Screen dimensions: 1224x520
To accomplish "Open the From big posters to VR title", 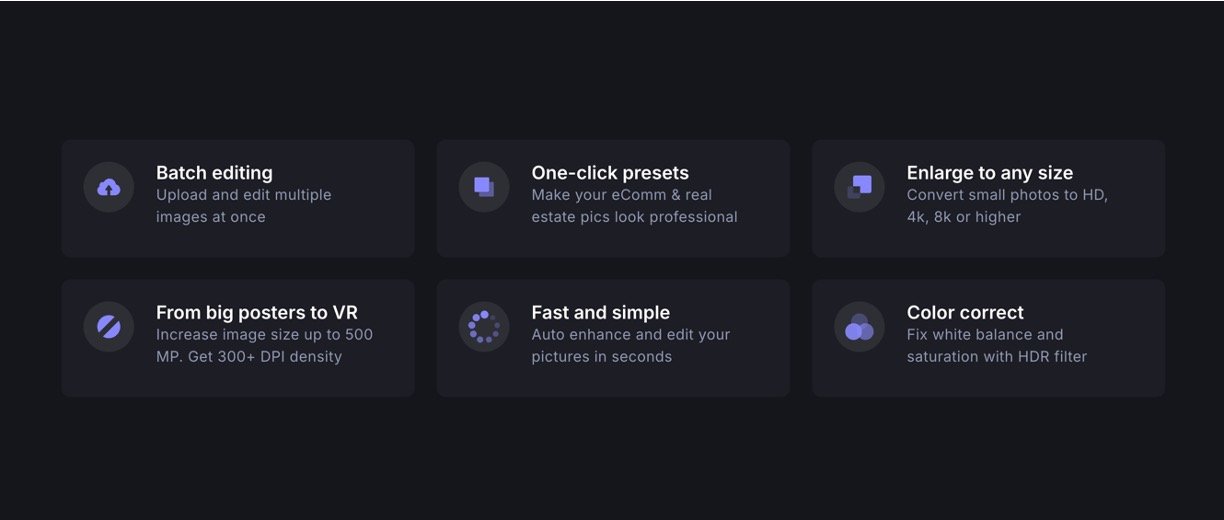I will pos(256,313).
